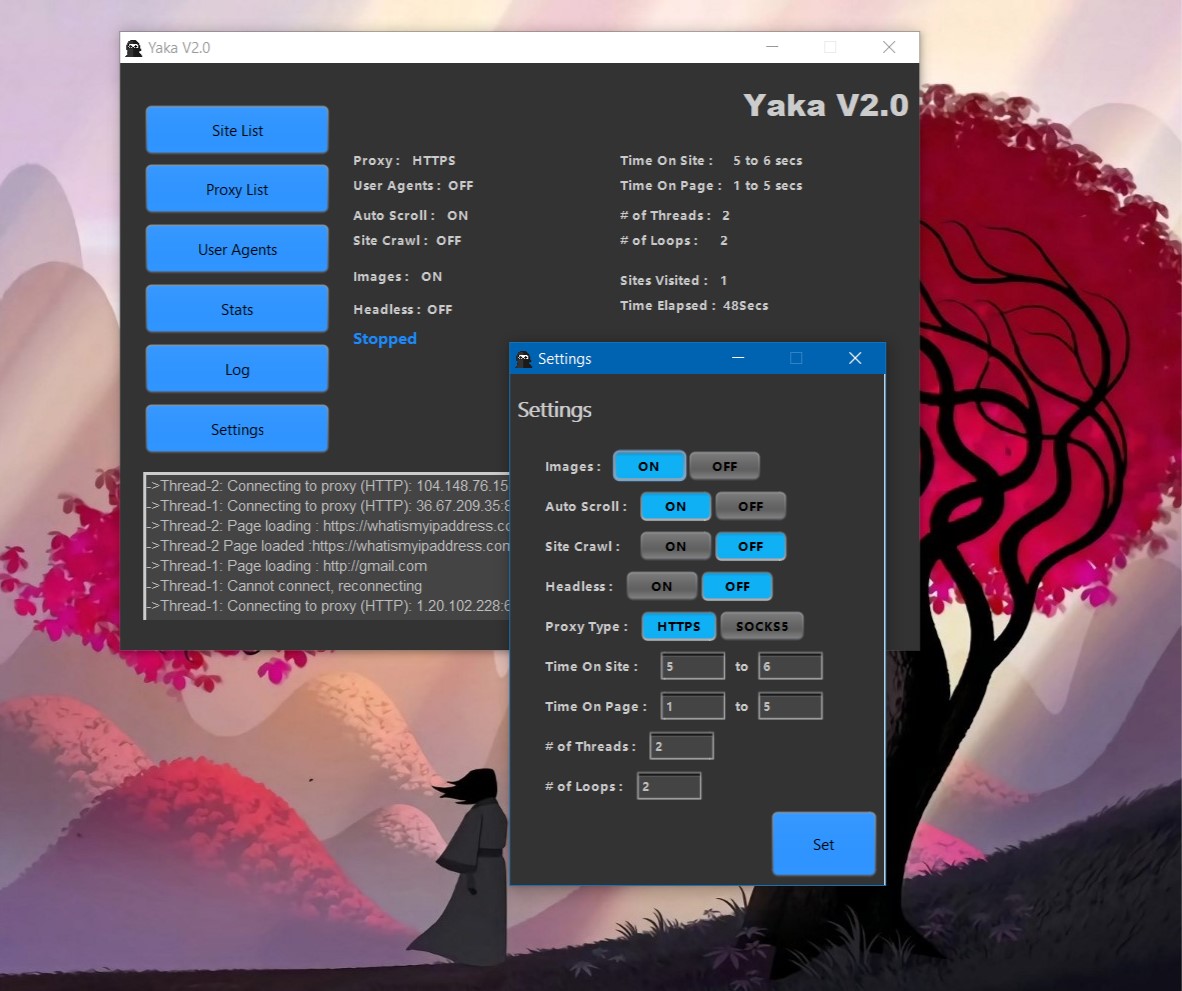
Task: Click the ninja icon in Yaka's main title bar
Action: point(133,46)
